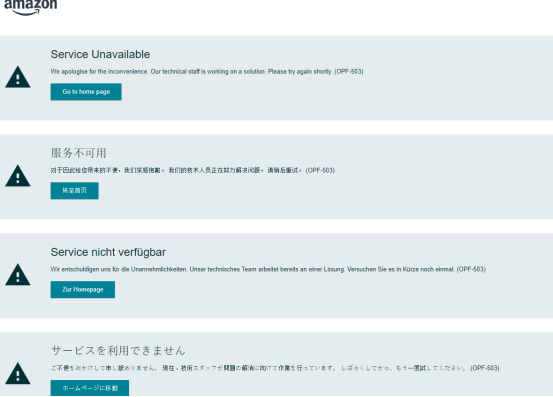Click the 服务不可用 heading
Screen dimensions: 553x397
pyautogui.click(x=78, y=153)
